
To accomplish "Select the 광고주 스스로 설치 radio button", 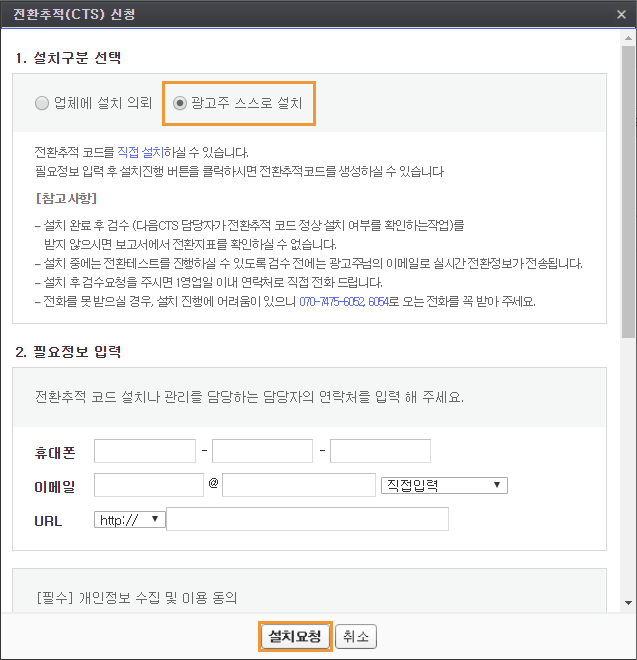I will click(180, 103).
